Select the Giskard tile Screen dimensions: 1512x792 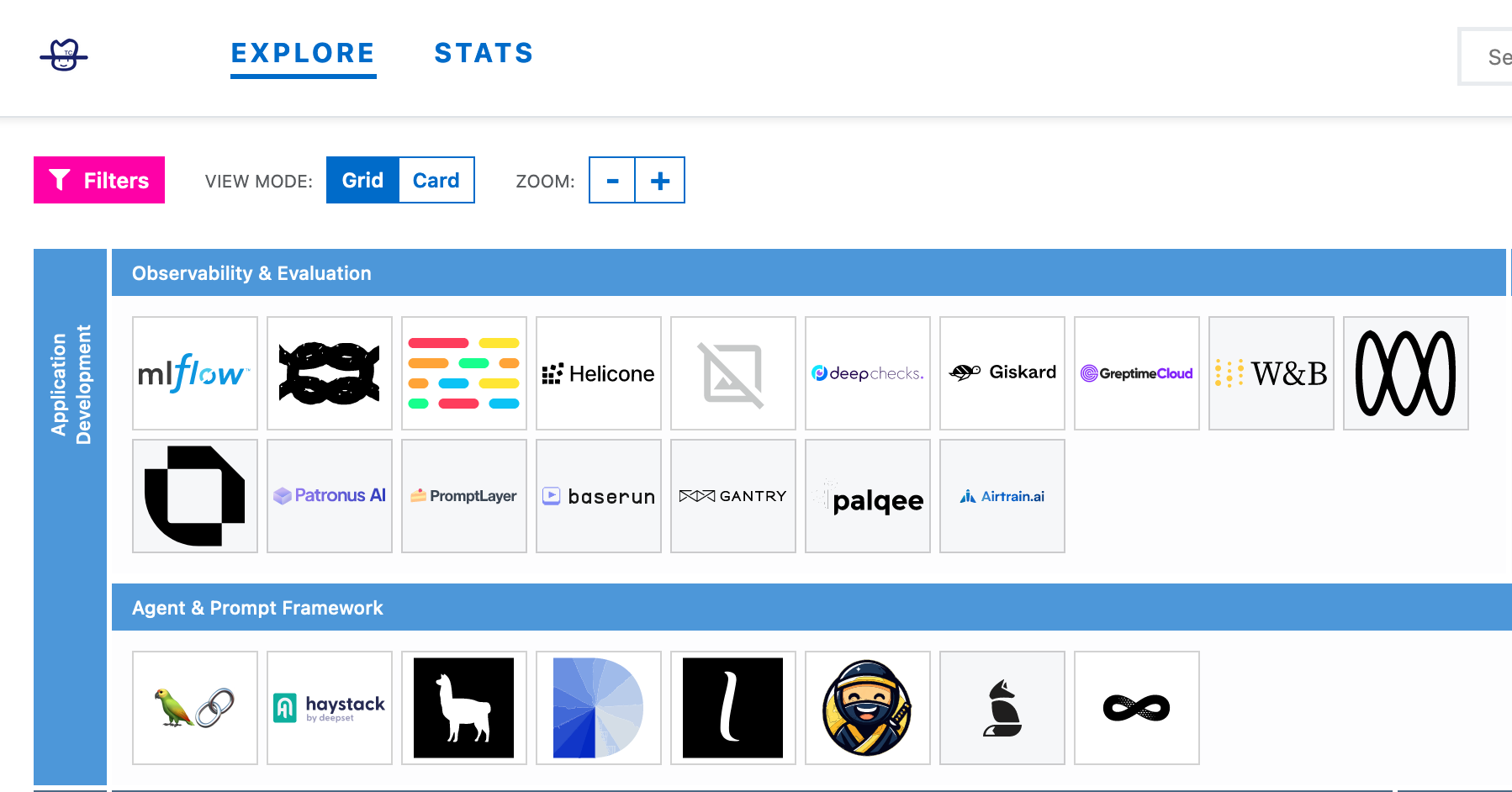(1002, 373)
